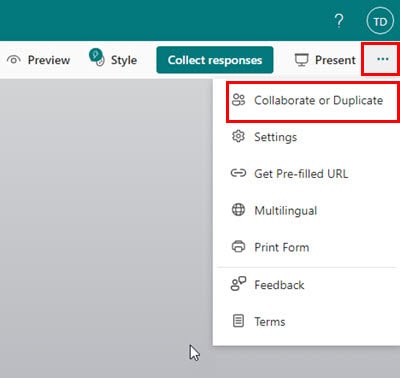Click the Collect responses button
Image resolution: width=400 pixels, height=378 pixels.
tap(215, 60)
